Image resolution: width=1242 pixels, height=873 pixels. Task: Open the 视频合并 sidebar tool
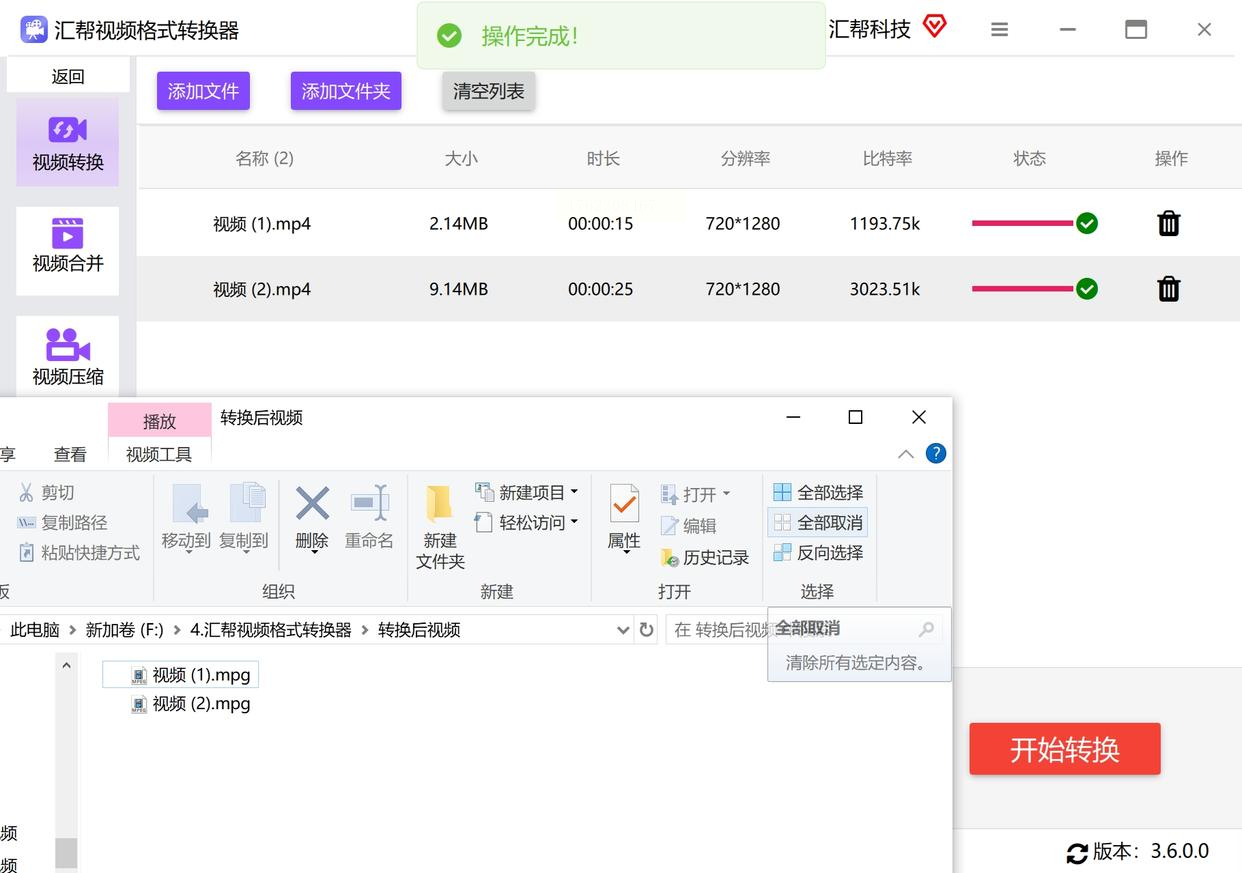coord(67,247)
